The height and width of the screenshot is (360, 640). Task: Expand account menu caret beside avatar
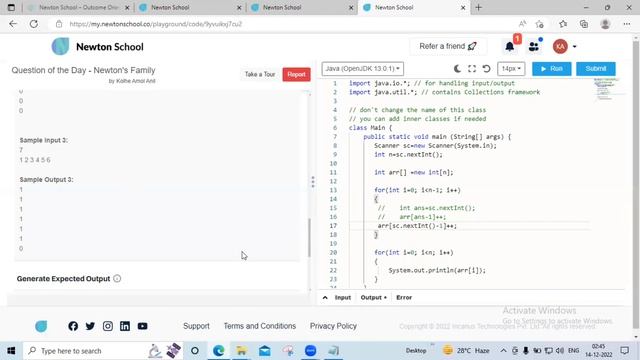[x=574, y=47]
